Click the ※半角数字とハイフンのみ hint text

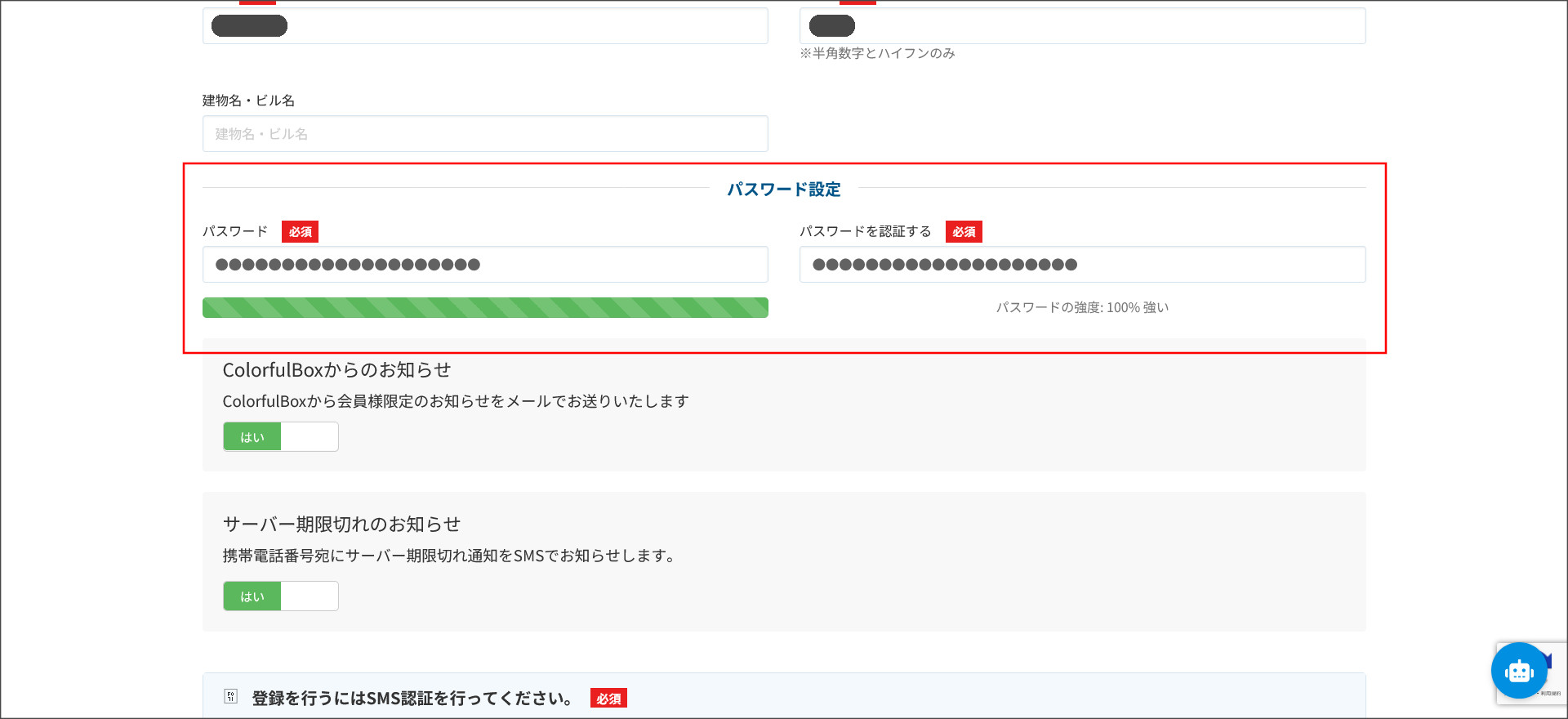pos(877,54)
